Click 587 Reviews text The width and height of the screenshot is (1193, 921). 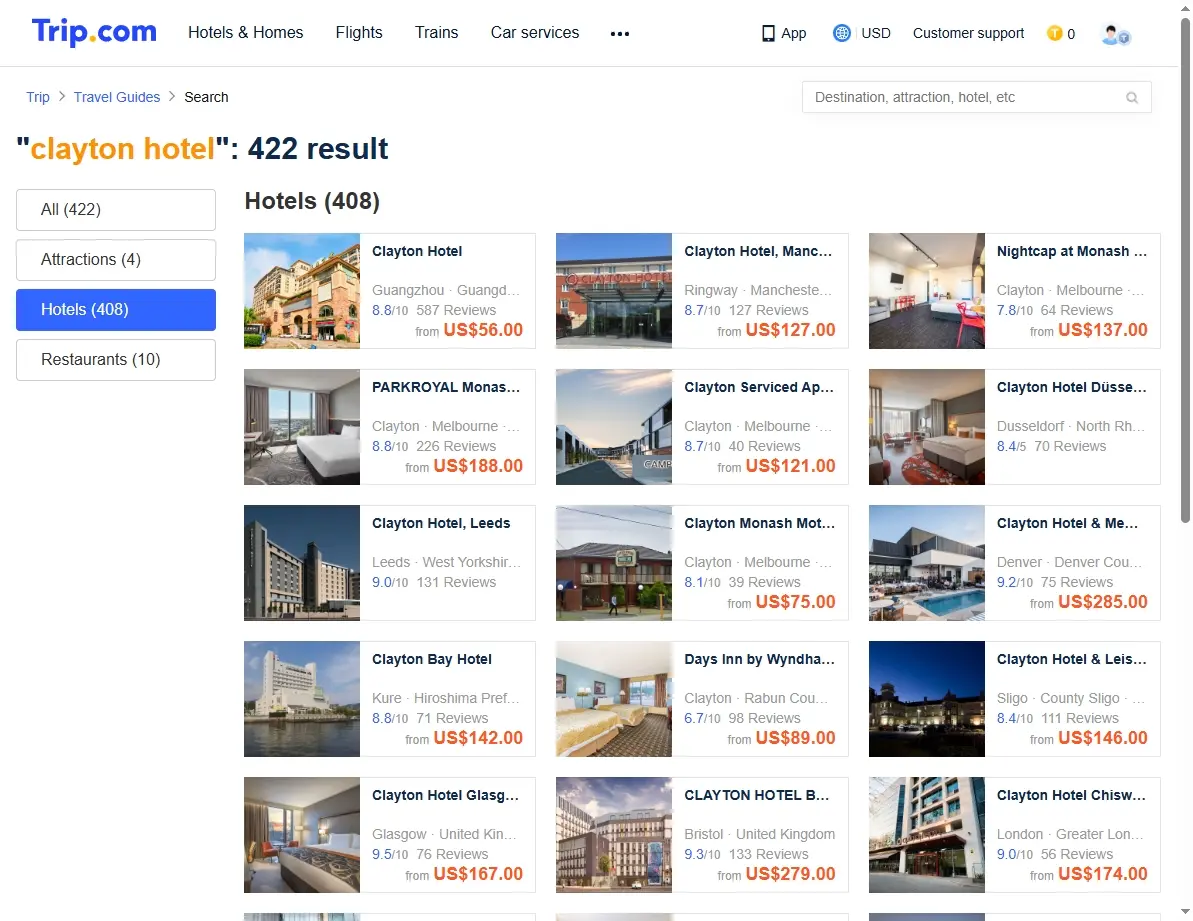pos(456,310)
